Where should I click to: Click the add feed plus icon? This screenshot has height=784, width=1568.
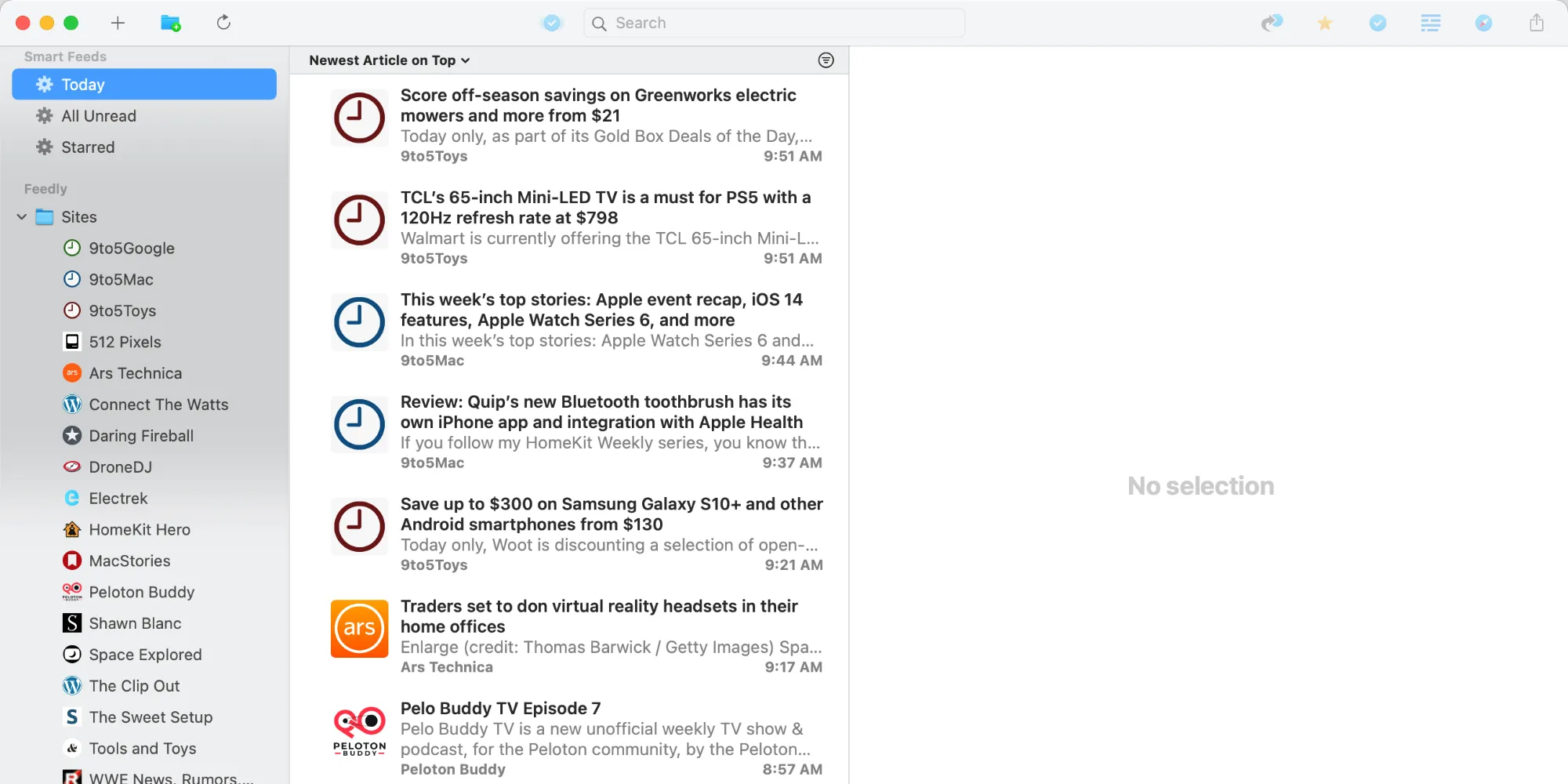118,23
